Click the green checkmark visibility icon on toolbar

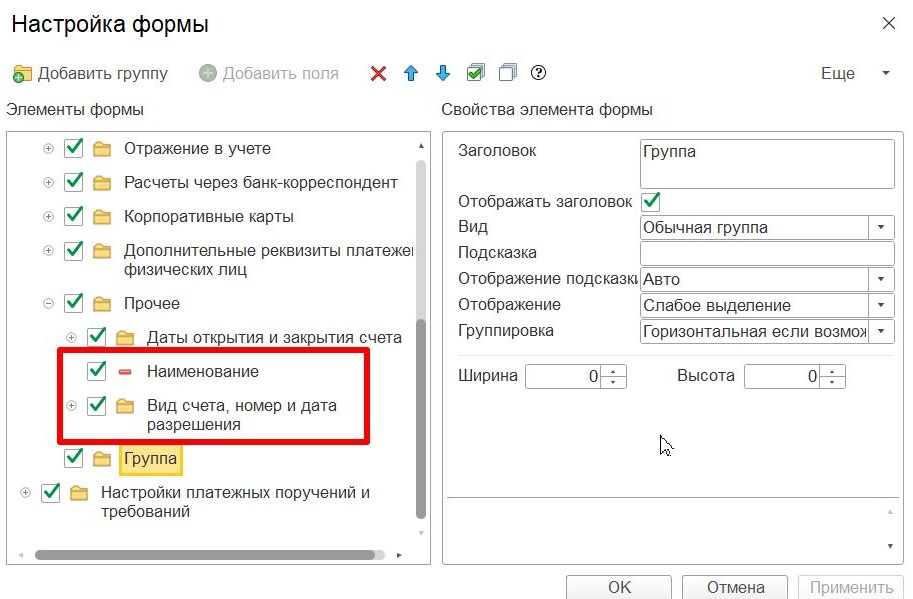(x=475, y=73)
